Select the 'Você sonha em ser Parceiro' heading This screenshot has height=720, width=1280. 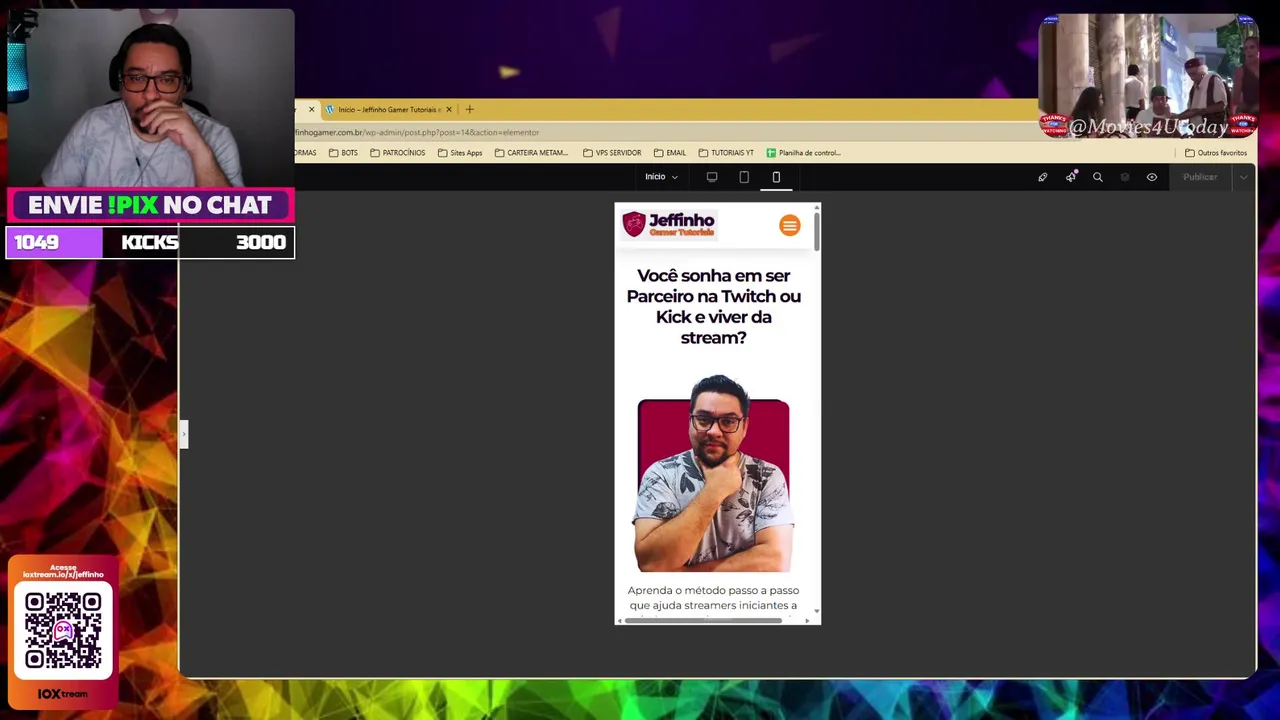713,306
